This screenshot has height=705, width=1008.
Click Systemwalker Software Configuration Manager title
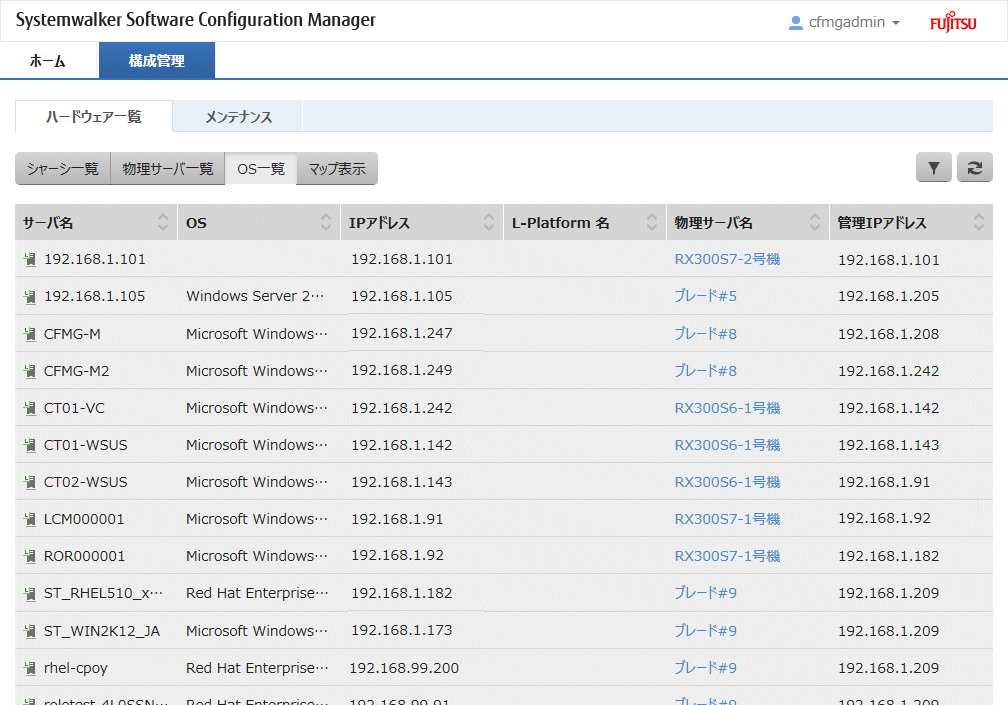pos(195,20)
